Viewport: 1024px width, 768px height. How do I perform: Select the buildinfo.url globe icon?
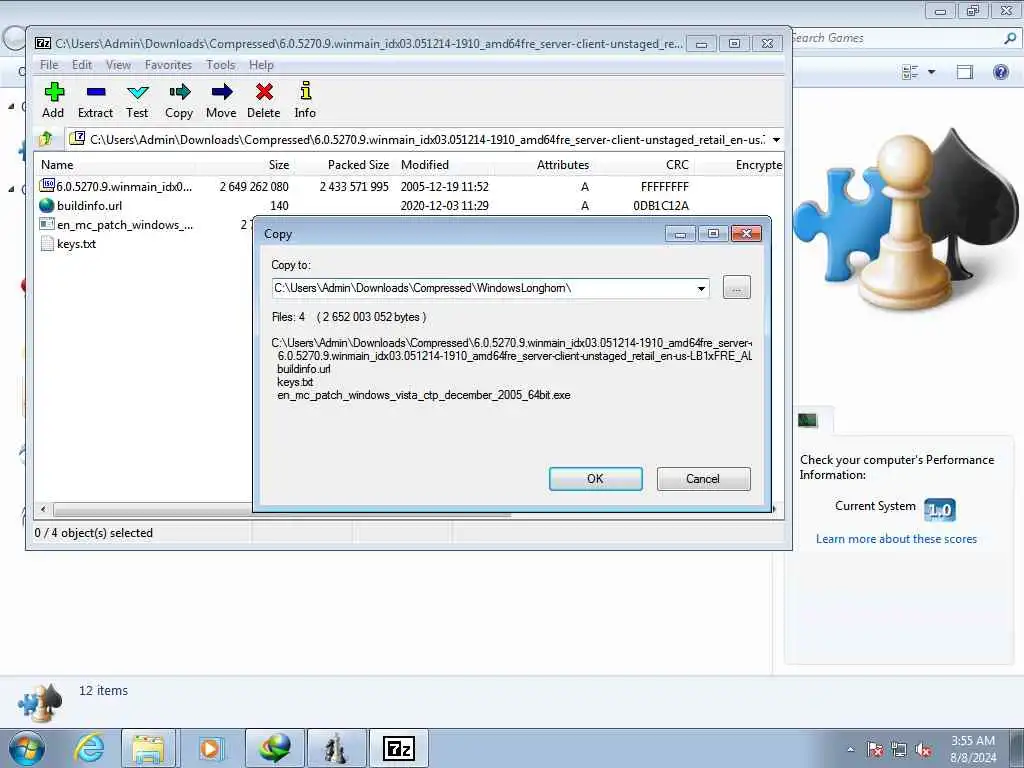point(47,205)
